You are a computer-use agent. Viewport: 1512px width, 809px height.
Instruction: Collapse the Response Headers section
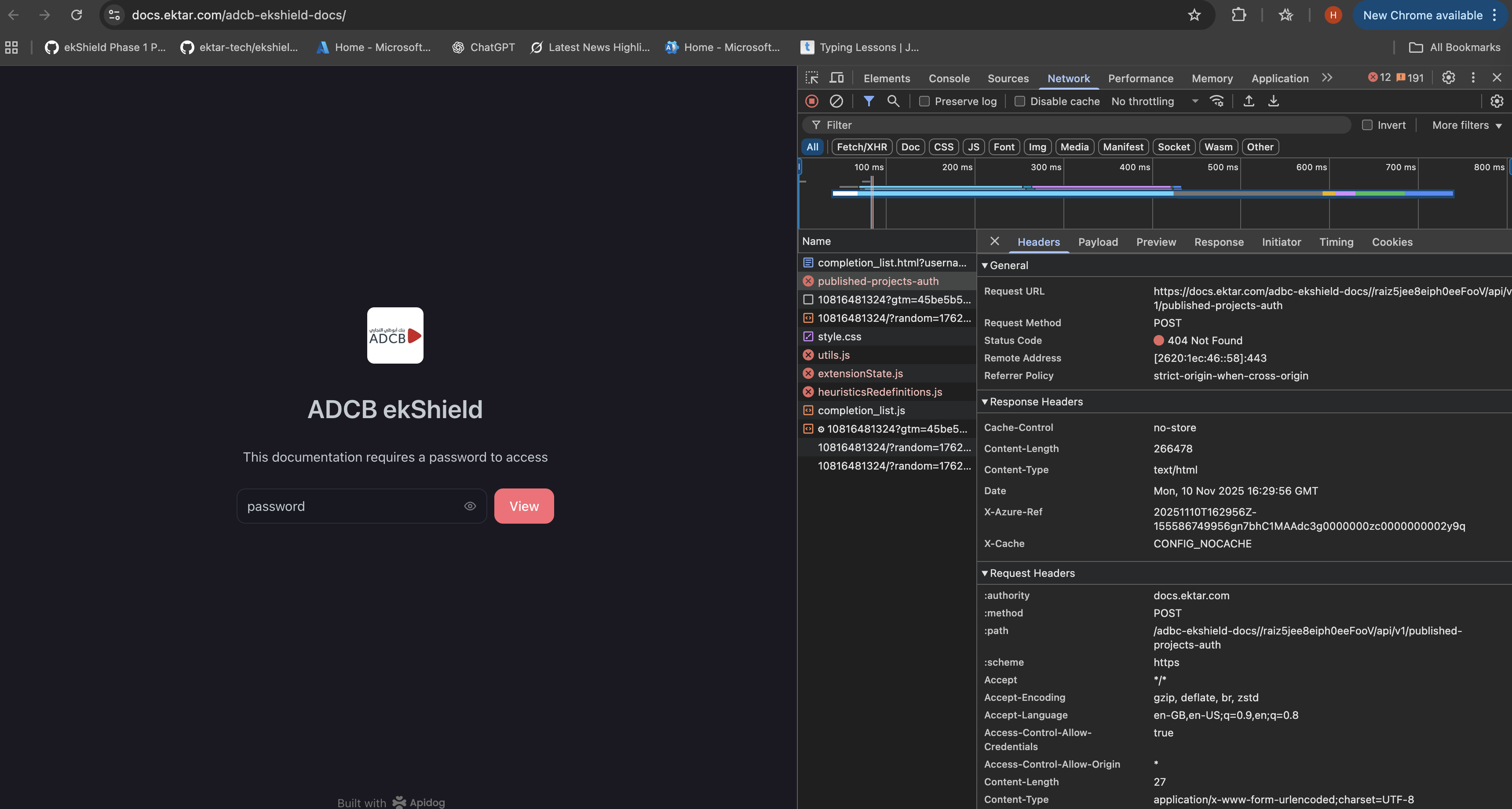coord(1035,401)
